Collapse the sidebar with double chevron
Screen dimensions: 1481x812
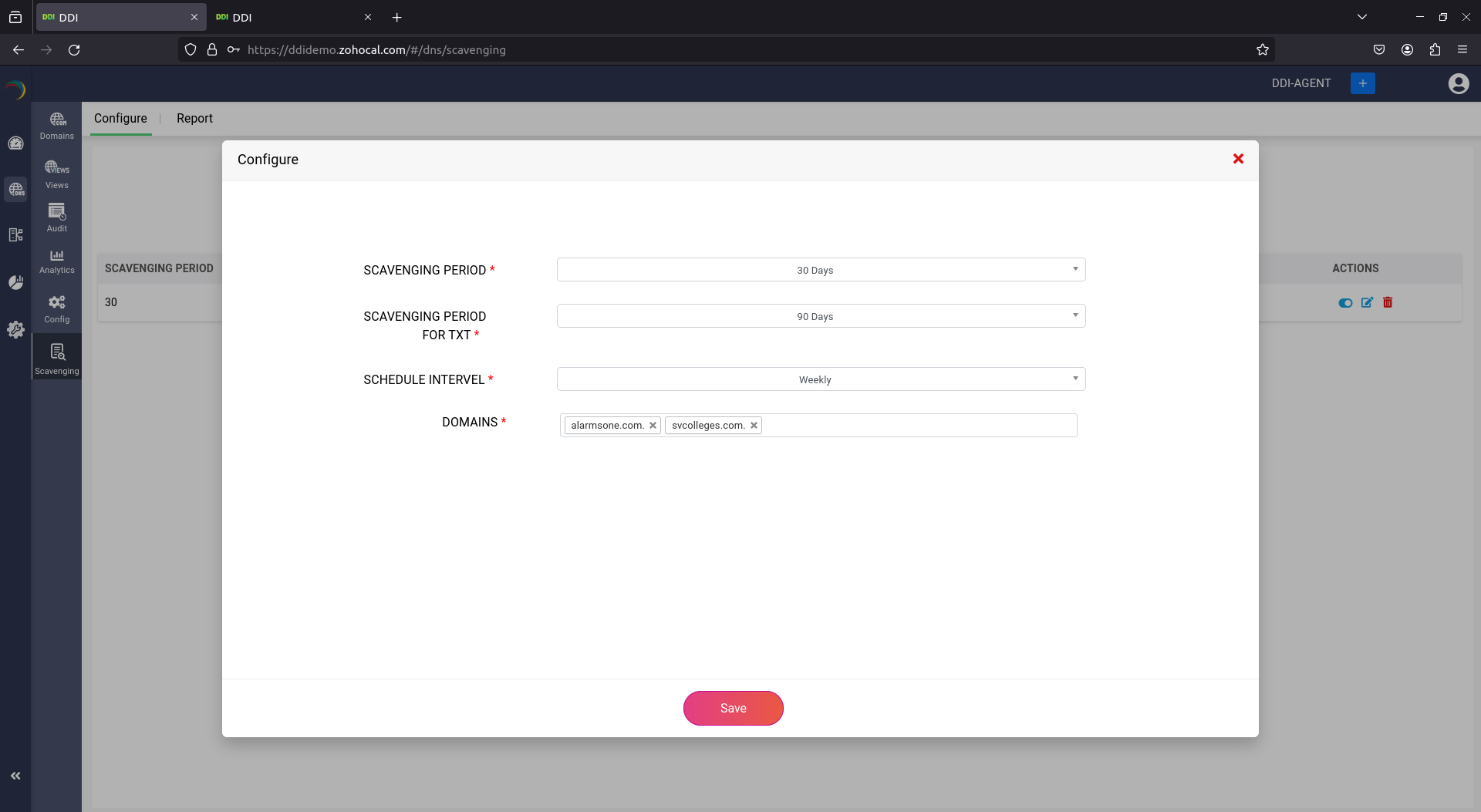click(15, 776)
